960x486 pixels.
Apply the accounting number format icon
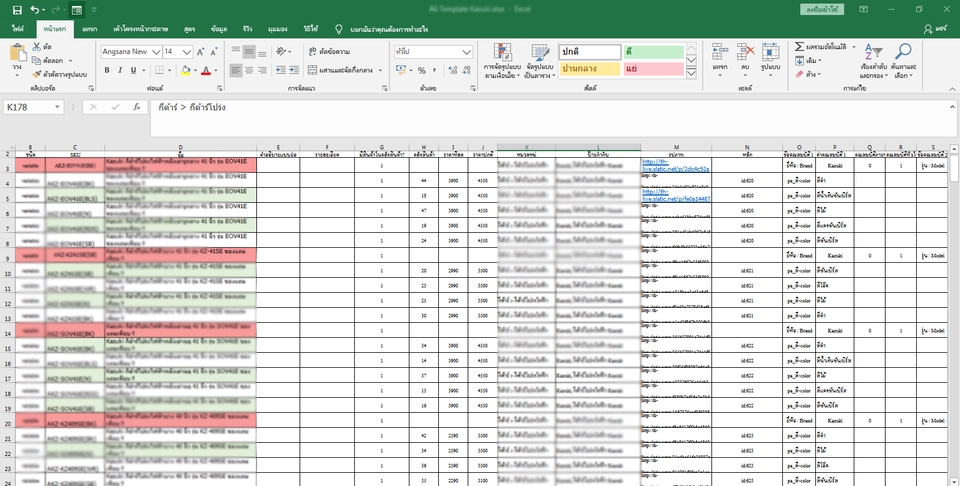coord(401,70)
